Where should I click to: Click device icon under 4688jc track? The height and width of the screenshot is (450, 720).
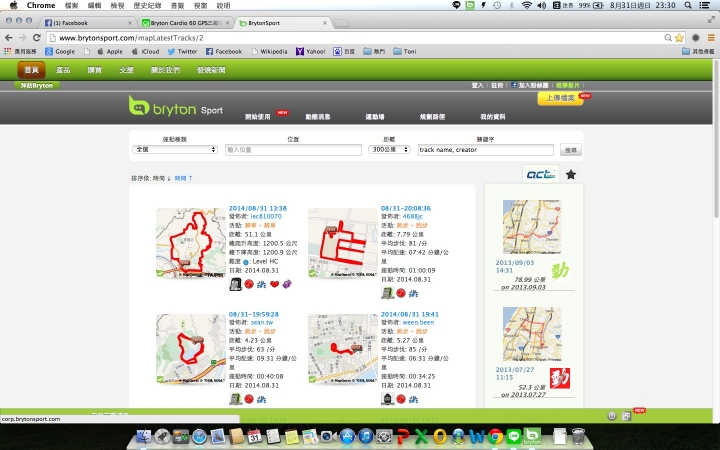click(x=387, y=293)
